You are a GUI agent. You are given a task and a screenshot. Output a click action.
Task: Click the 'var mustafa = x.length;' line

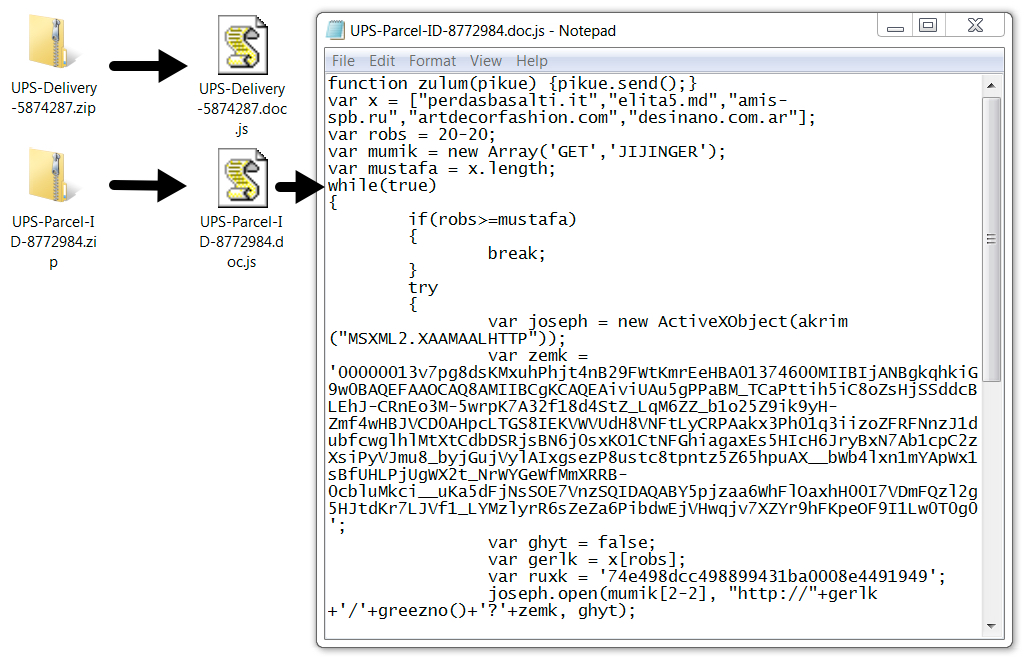[442, 169]
